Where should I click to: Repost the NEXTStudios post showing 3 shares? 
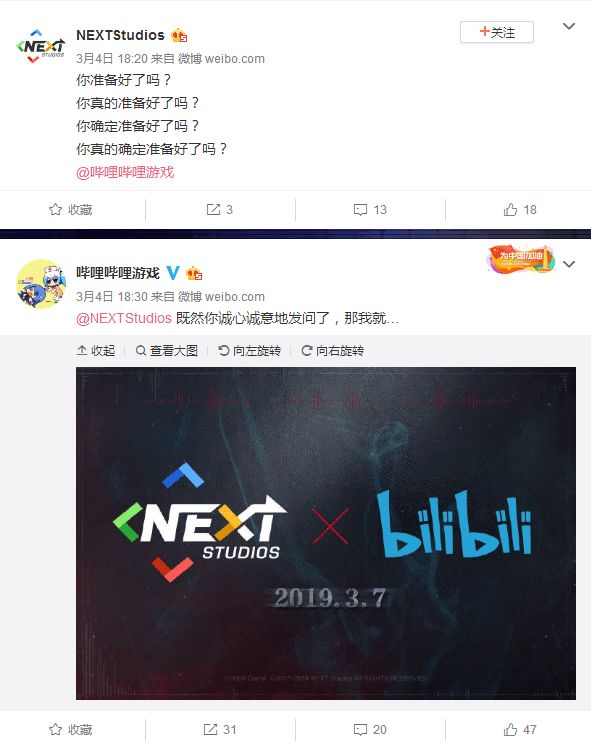coord(220,210)
